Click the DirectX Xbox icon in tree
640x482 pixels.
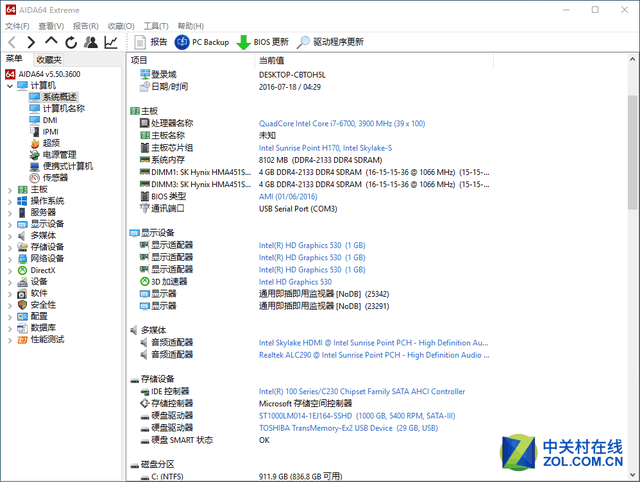click(22, 270)
